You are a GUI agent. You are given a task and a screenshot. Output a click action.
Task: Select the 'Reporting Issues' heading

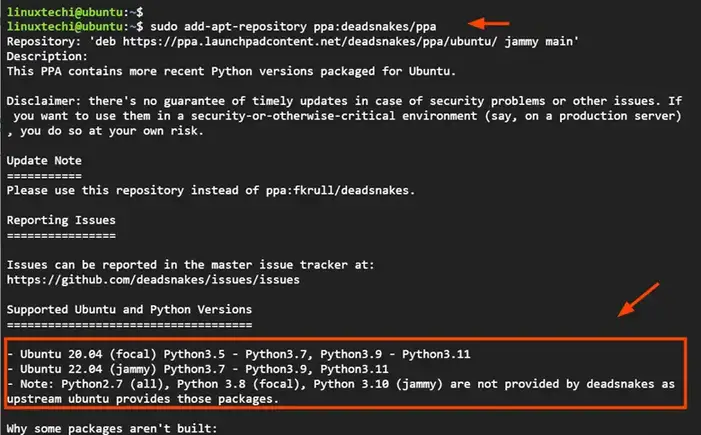pos(61,220)
